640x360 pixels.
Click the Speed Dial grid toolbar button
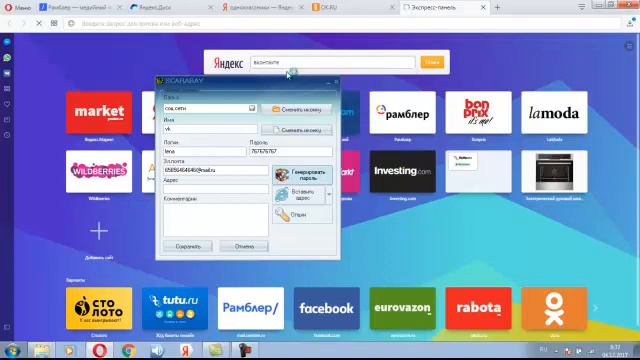pos(54,24)
